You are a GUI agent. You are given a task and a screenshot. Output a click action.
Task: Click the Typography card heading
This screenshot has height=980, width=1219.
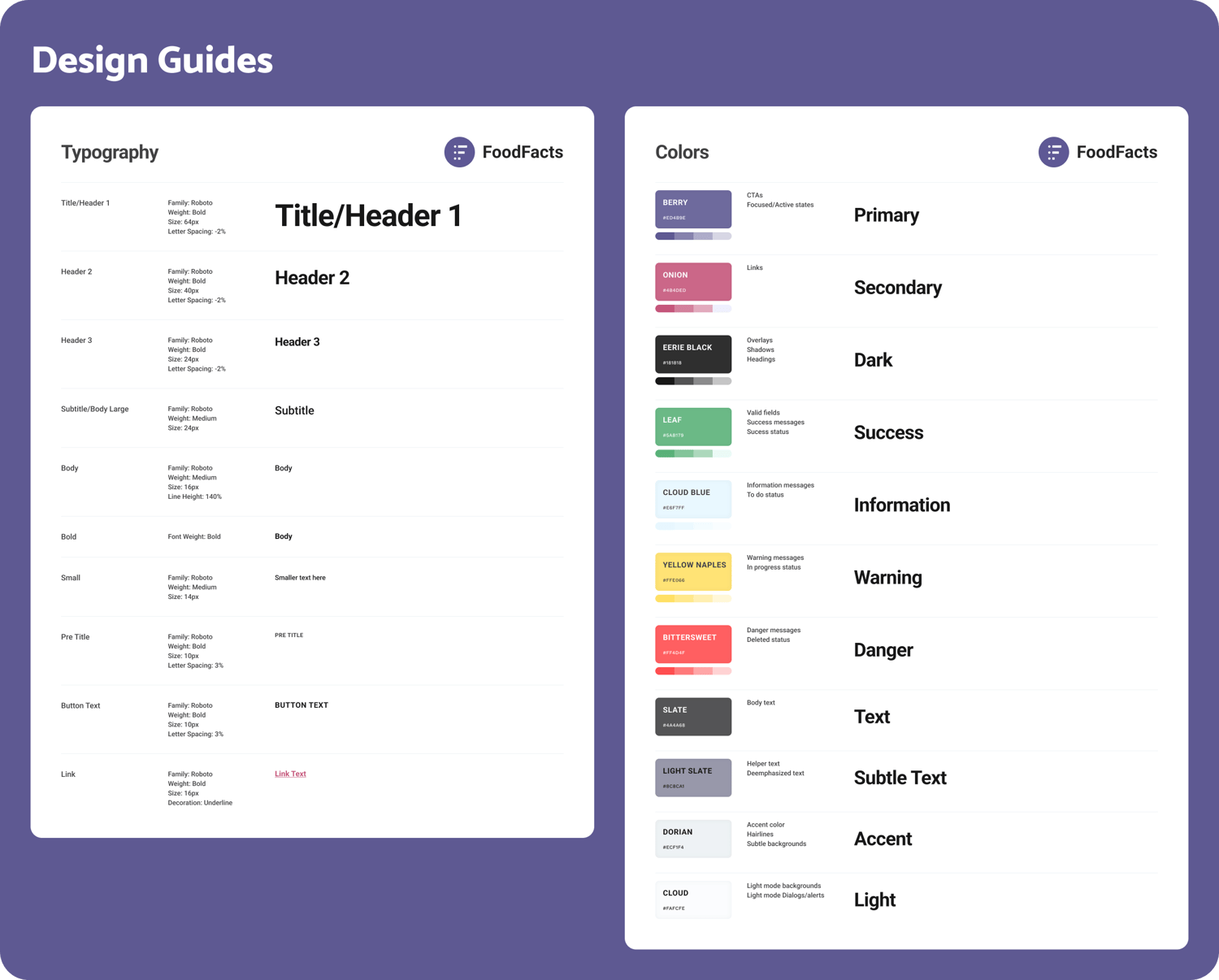[110, 153]
